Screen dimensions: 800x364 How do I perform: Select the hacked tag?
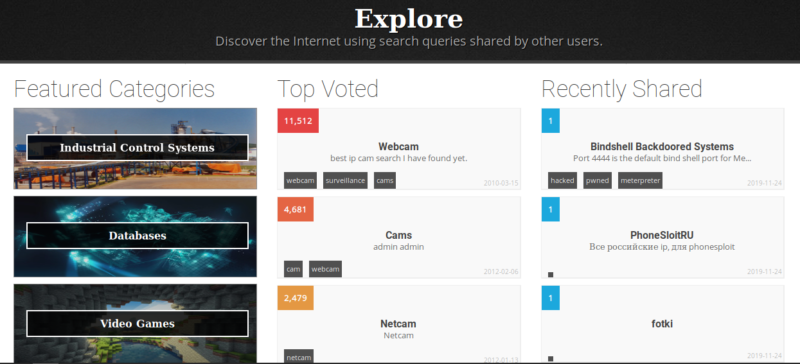click(563, 181)
